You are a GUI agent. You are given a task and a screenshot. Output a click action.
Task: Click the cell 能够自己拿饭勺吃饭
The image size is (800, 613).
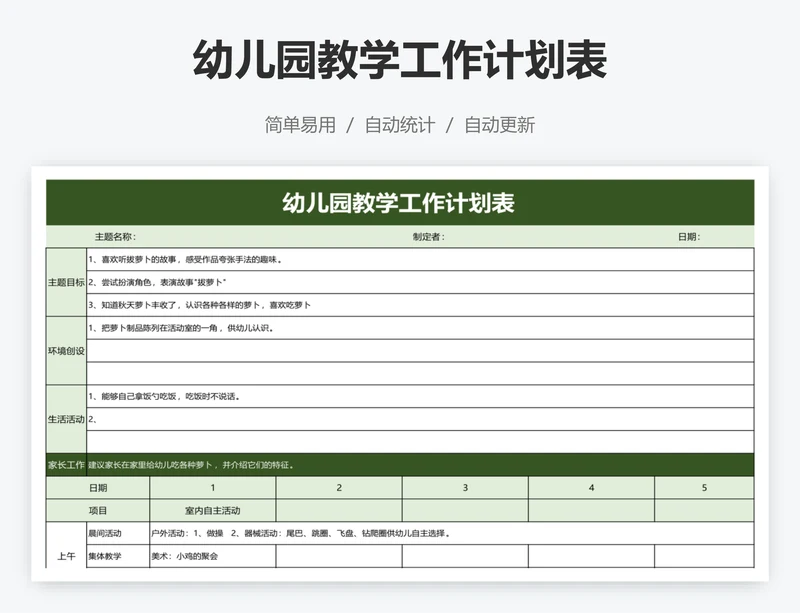coord(420,396)
